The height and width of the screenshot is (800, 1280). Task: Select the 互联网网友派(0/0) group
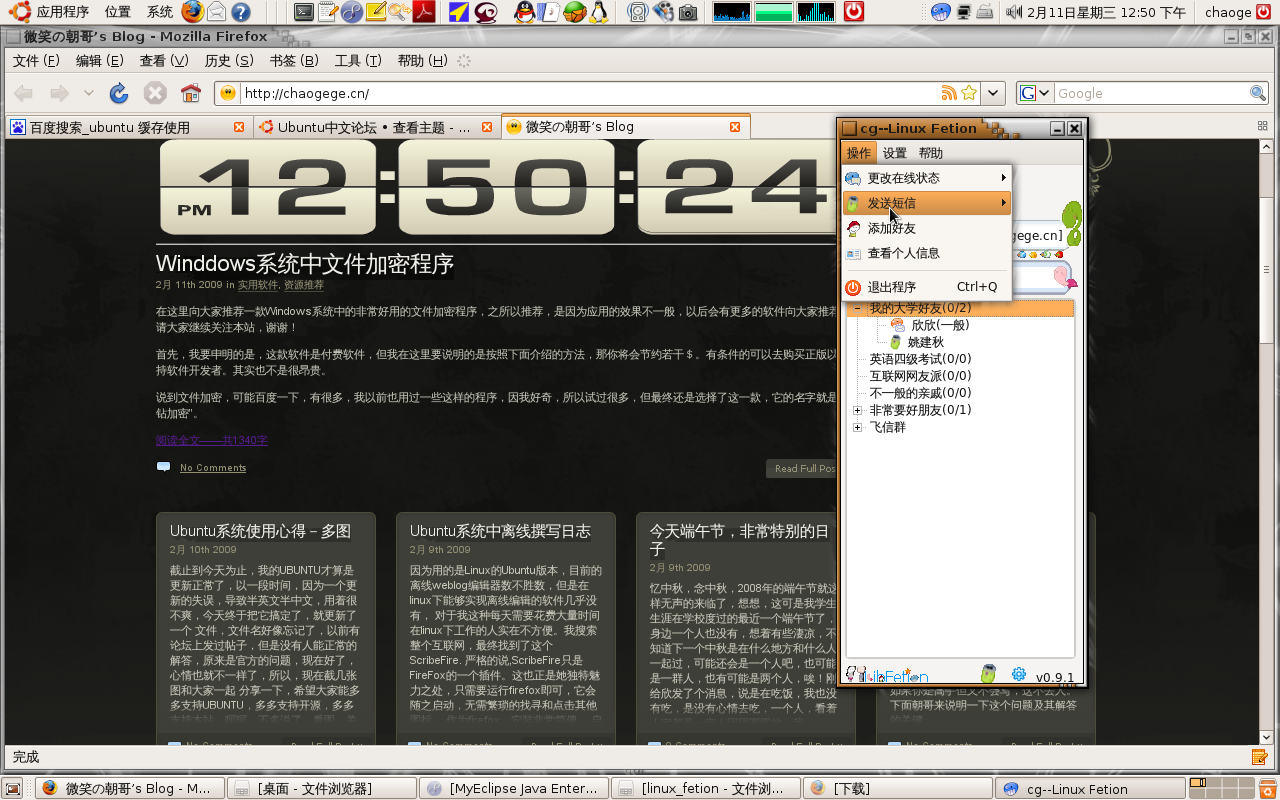coord(920,376)
